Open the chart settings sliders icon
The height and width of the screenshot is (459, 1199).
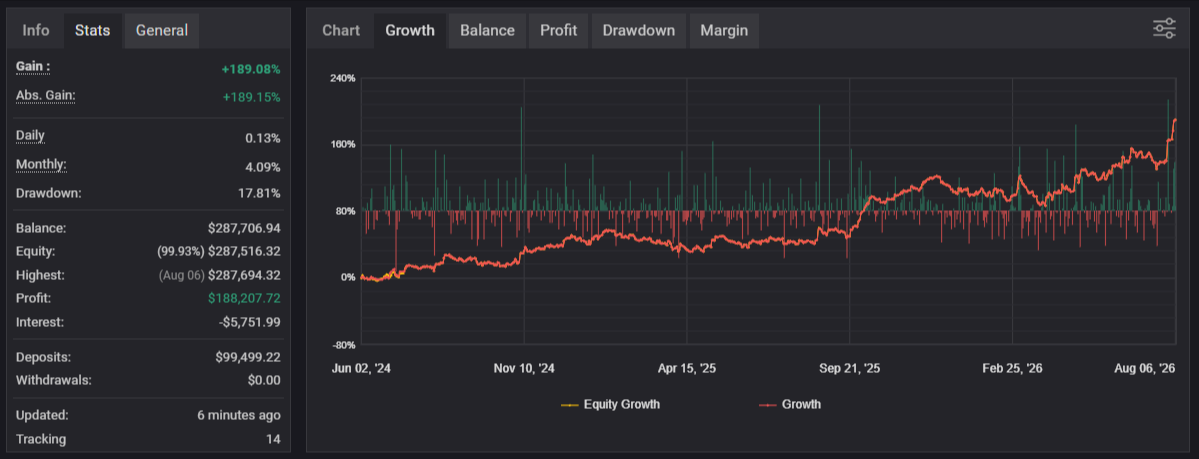coord(1164,29)
